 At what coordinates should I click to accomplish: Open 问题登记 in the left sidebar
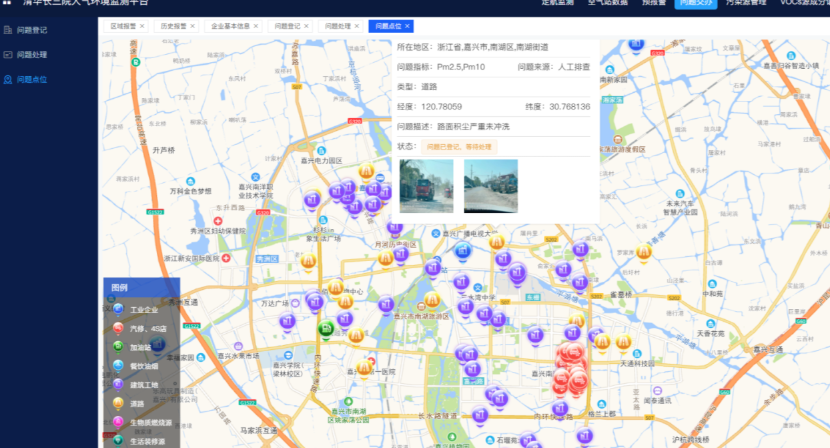tap(31, 30)
